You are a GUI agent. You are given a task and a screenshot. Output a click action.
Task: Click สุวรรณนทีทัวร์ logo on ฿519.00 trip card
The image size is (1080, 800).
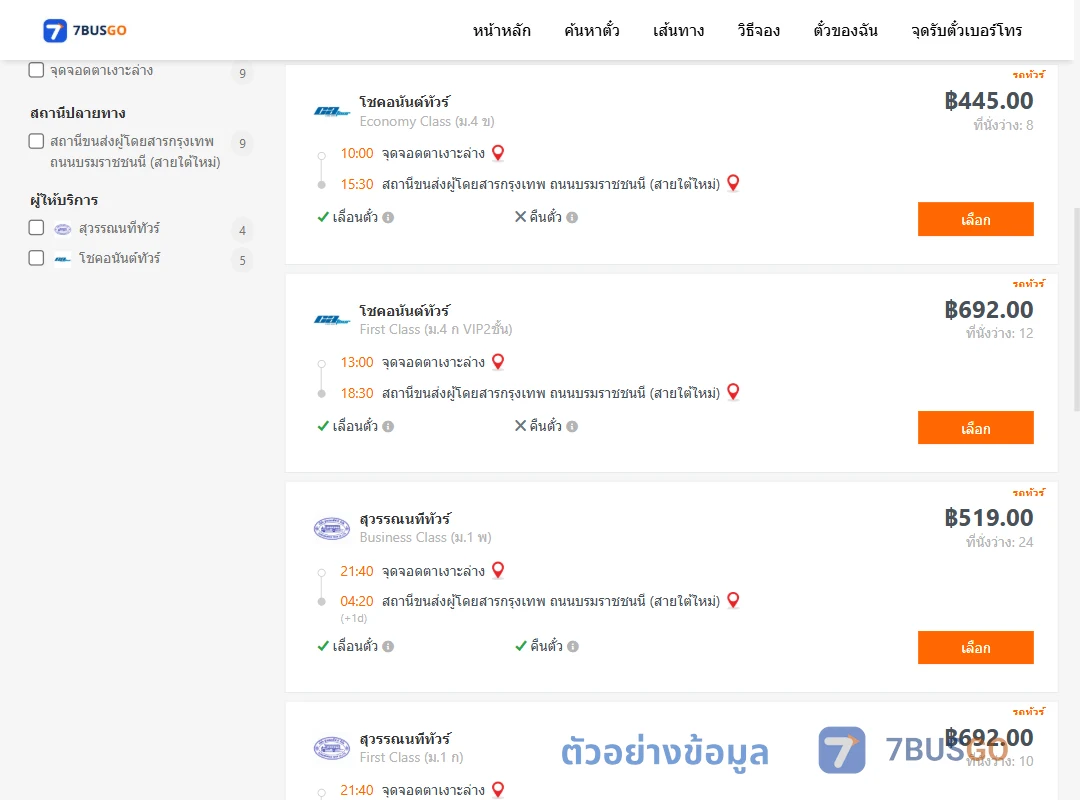[x=332, y=529]
